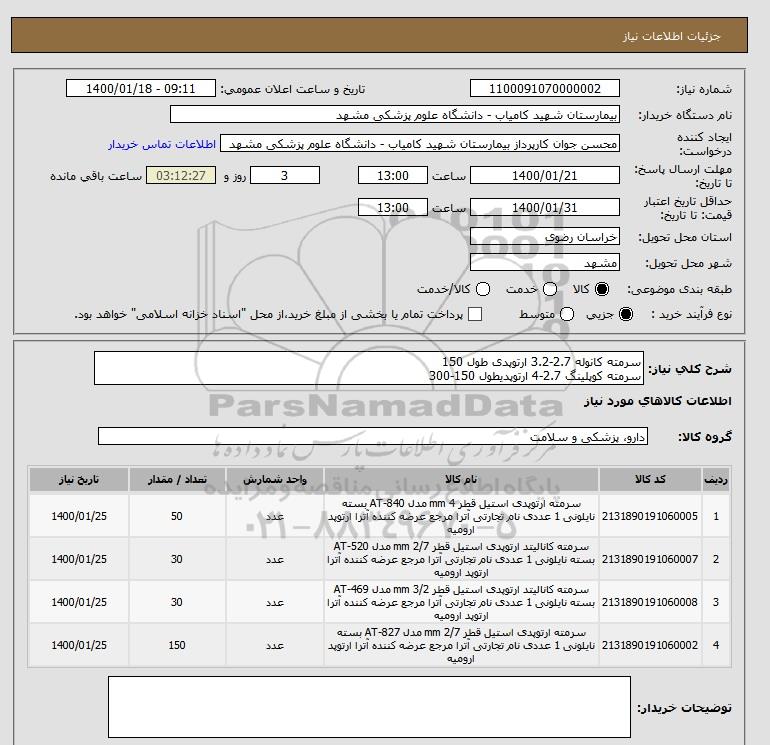Click the ردیف column header
Screen dimensions: 770x745
[716, 479]
